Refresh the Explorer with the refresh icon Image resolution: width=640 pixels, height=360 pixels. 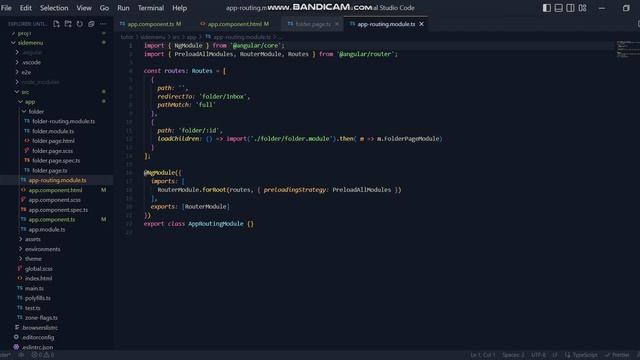click(x=80, y=24)
